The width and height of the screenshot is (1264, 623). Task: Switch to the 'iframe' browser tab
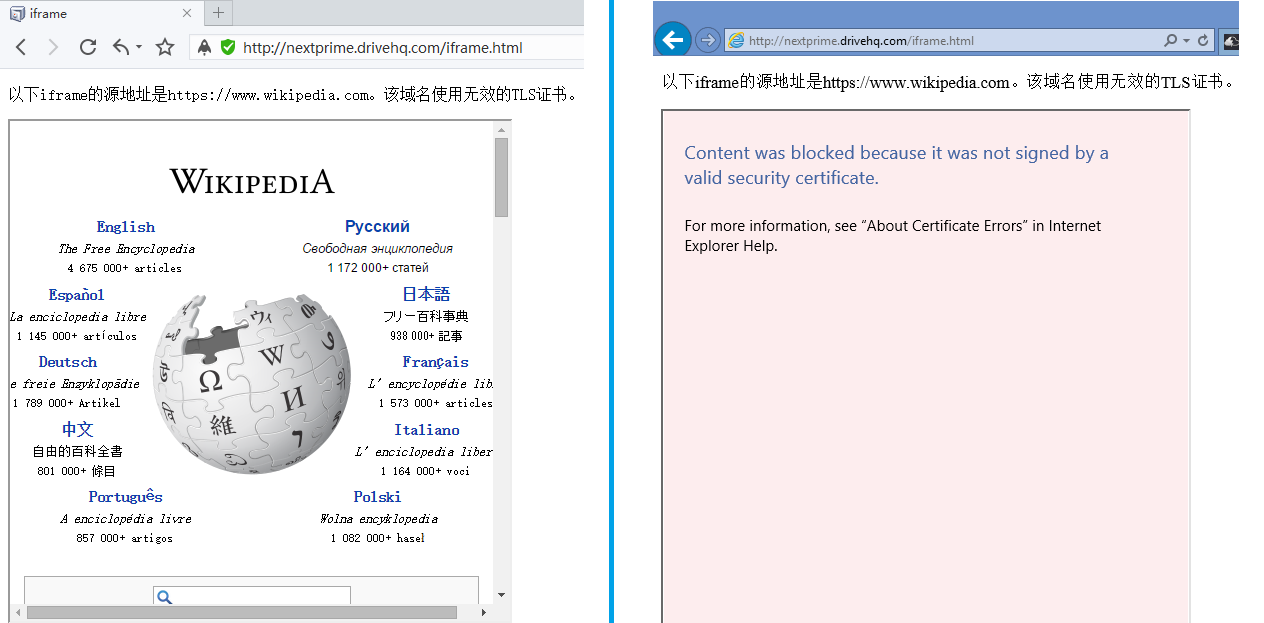click(101, 13)
